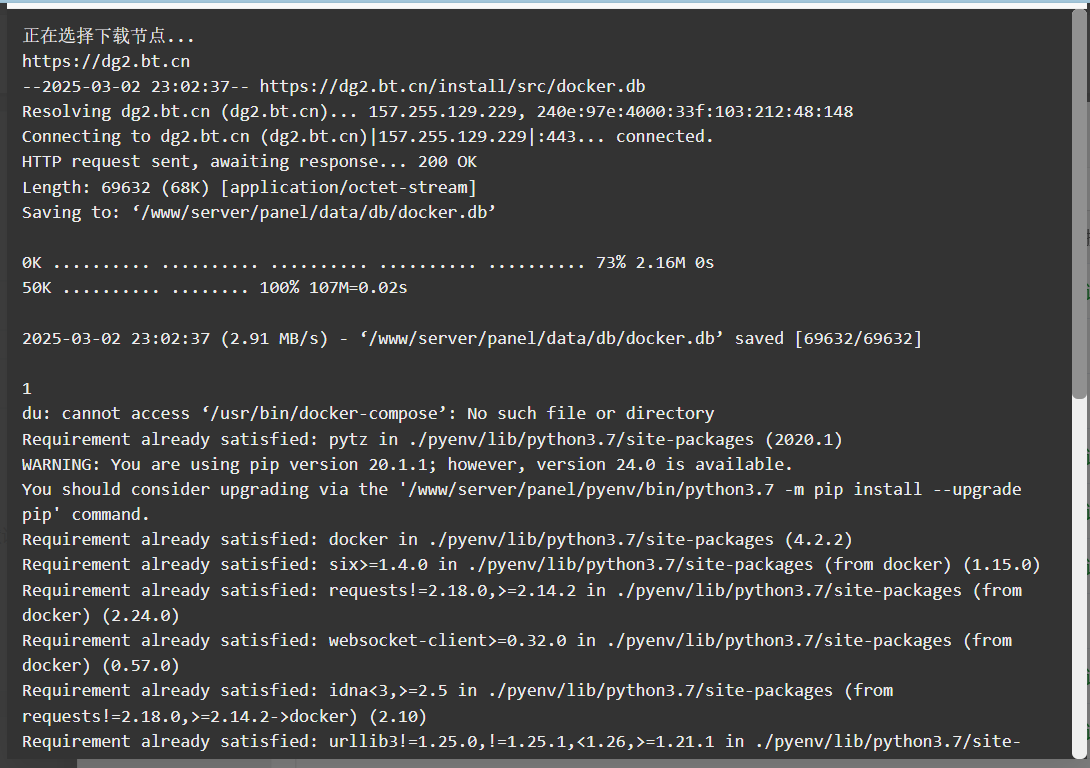Click the 73% download progress line
Screen dimensions: 1090x768
(x=368, y=262)
